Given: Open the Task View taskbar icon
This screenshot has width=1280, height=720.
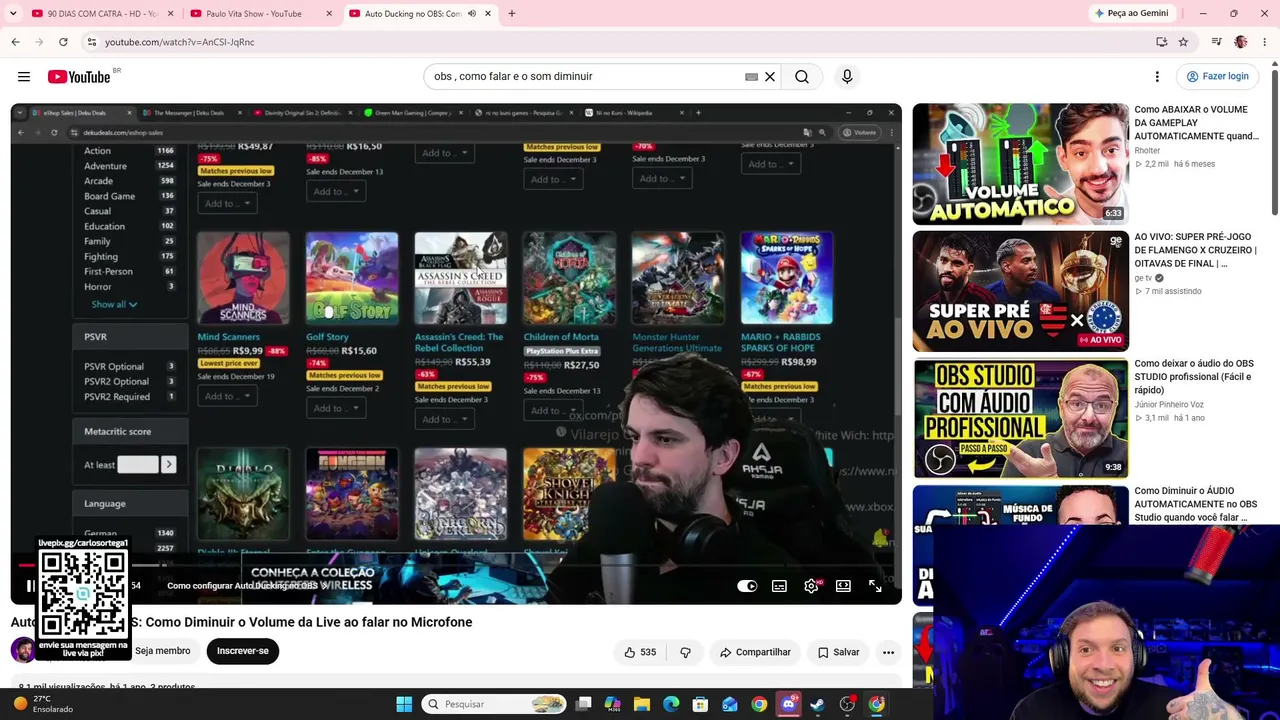Looking at the screenshot, I should 584,704.
